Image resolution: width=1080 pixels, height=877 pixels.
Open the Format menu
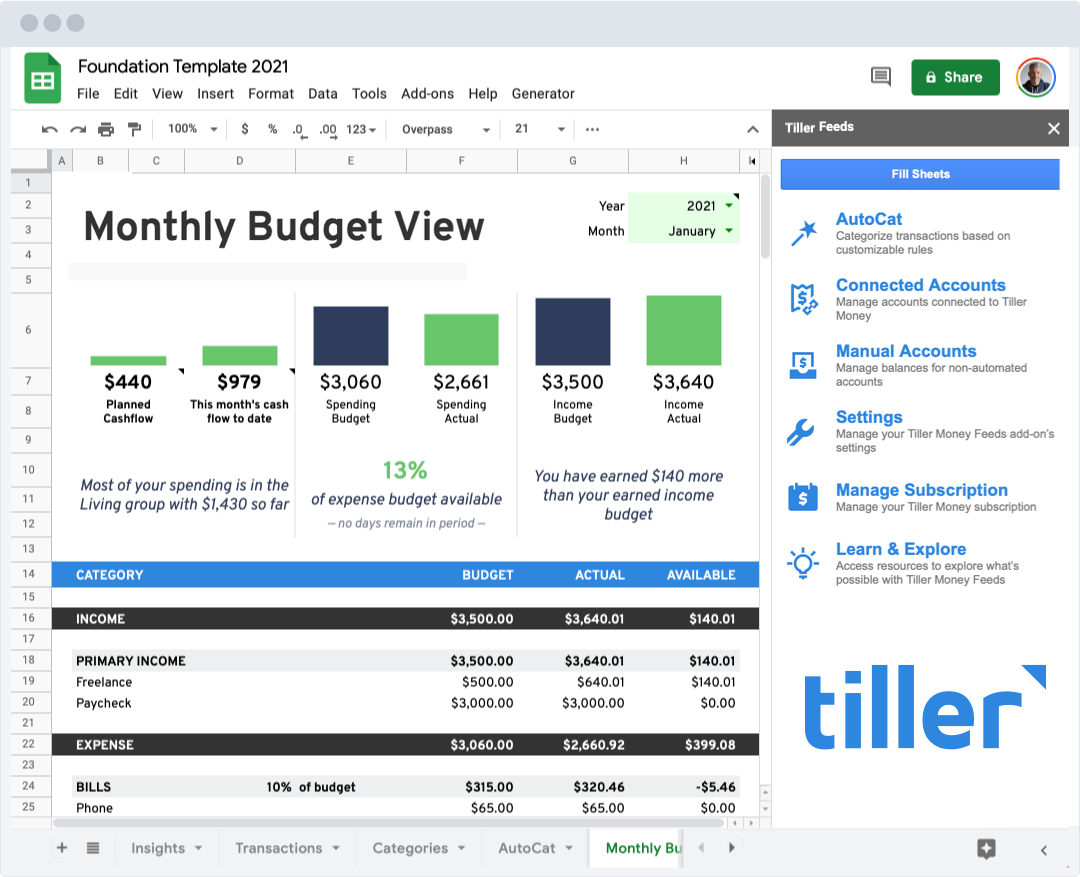tap(271, 94)
